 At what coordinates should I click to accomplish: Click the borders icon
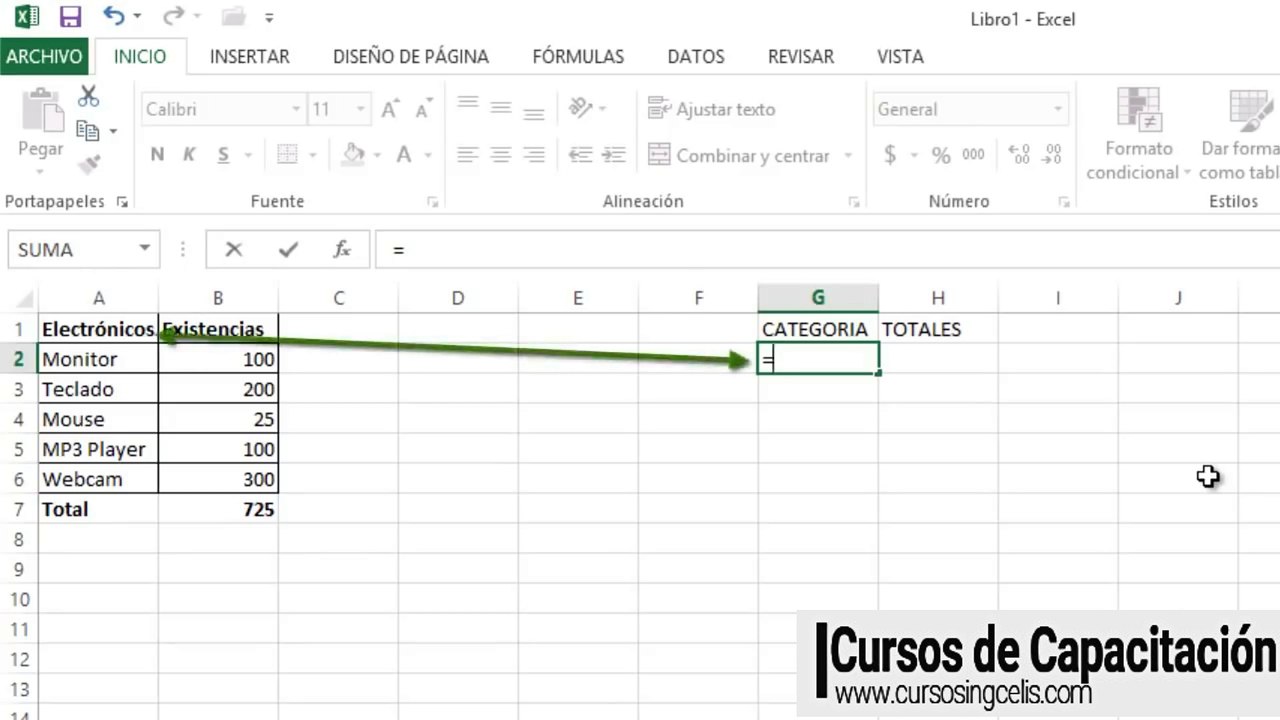click(287, 155)
